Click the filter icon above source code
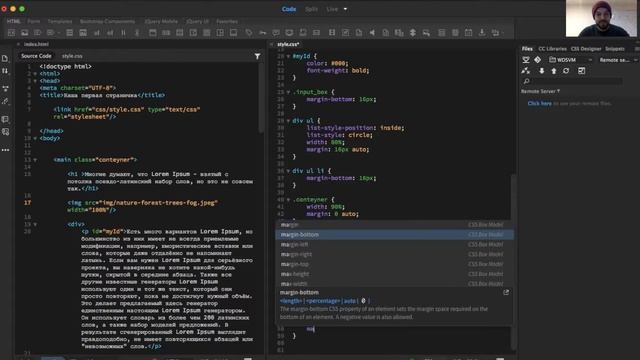The image size is (640, 360). click(257, 56)
